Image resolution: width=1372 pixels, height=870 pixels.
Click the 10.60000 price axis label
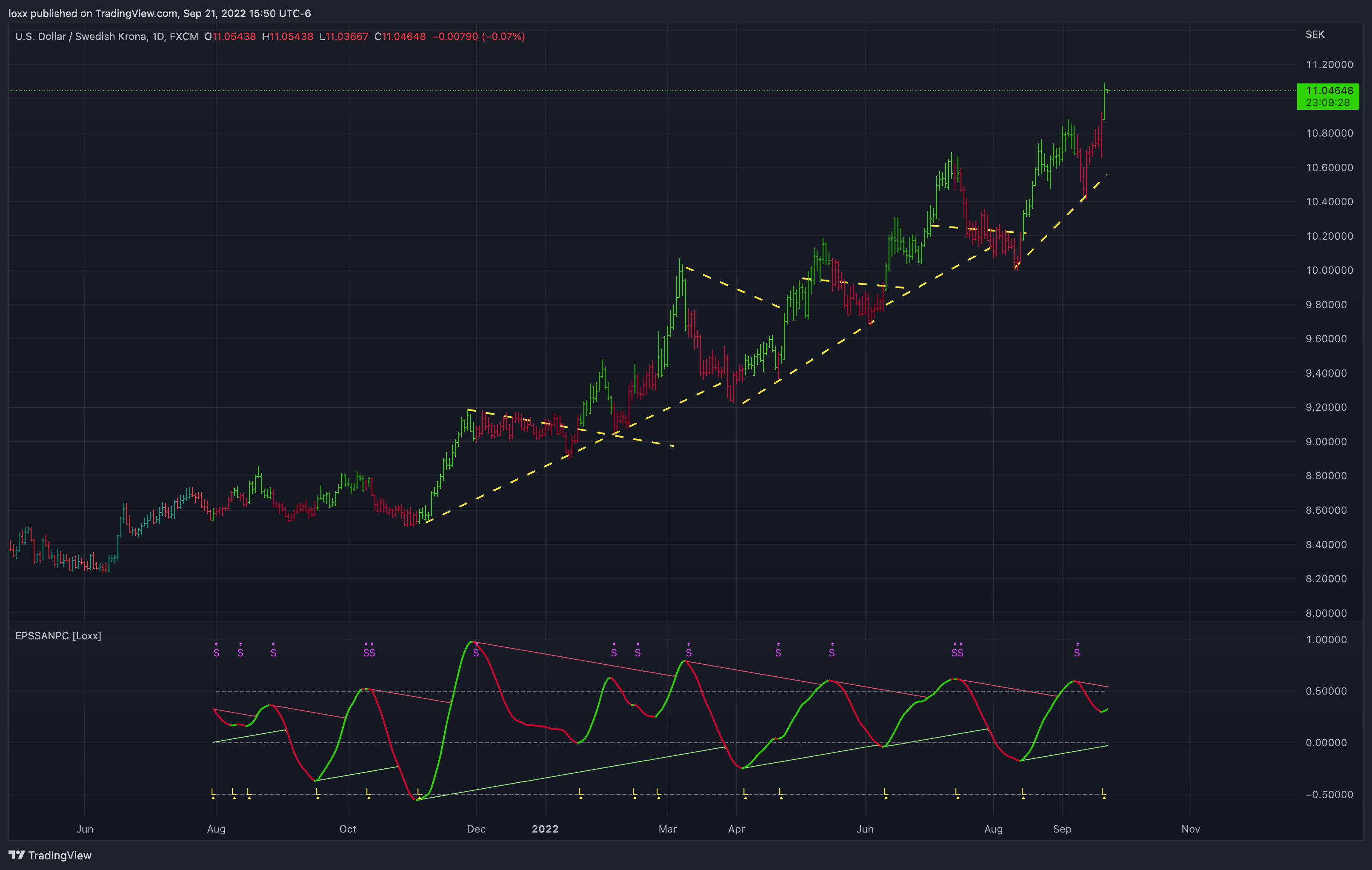pyautogui.click(x=1329, y=168)
